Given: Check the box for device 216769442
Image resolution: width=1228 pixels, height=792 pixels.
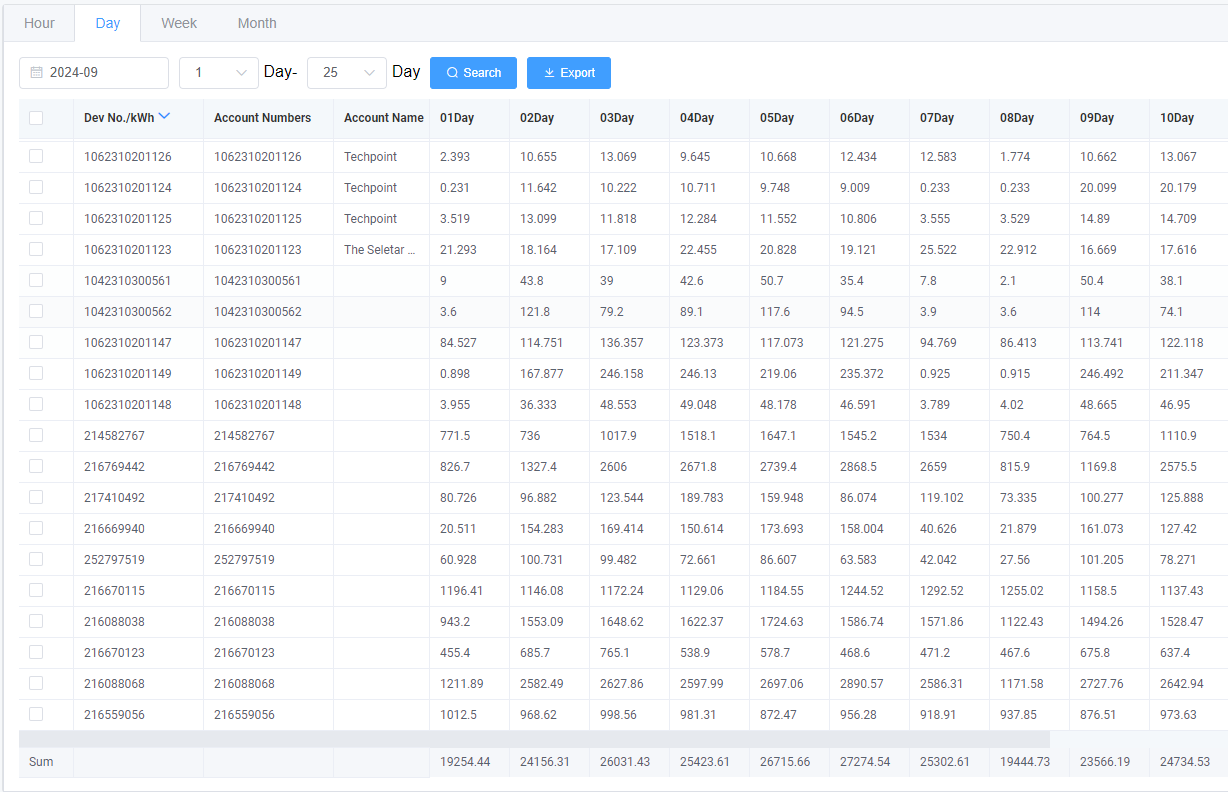Looking at the screenshot, I should pos(36,466).
